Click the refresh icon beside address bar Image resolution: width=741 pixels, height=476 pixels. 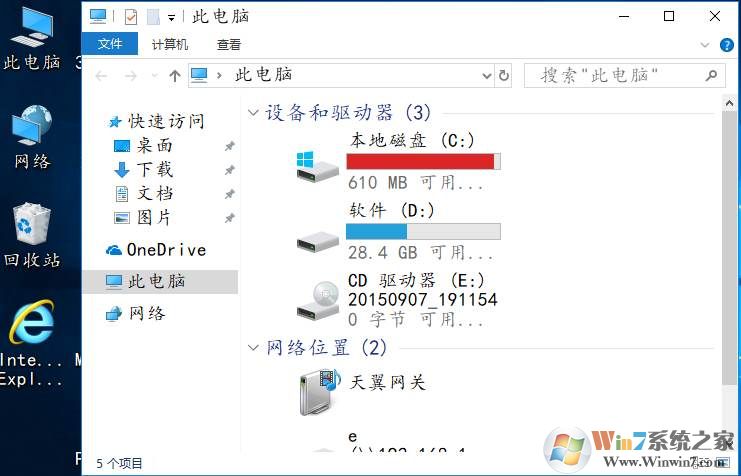(504, 75)
